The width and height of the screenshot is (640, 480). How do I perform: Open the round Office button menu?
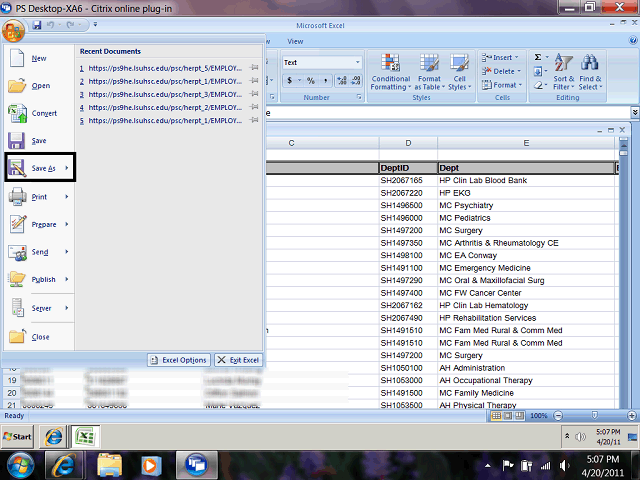tap(13, 31)
